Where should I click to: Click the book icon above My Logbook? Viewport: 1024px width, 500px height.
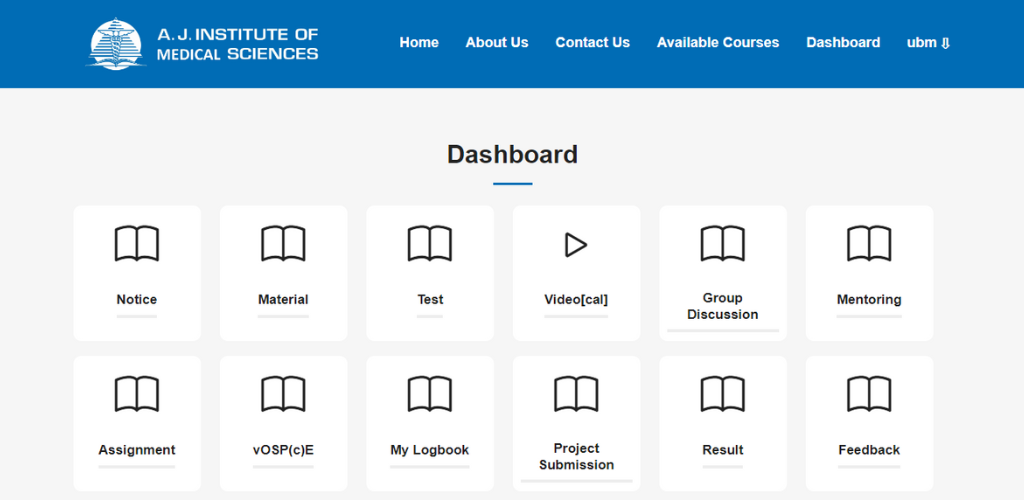(x=430, y=394)
